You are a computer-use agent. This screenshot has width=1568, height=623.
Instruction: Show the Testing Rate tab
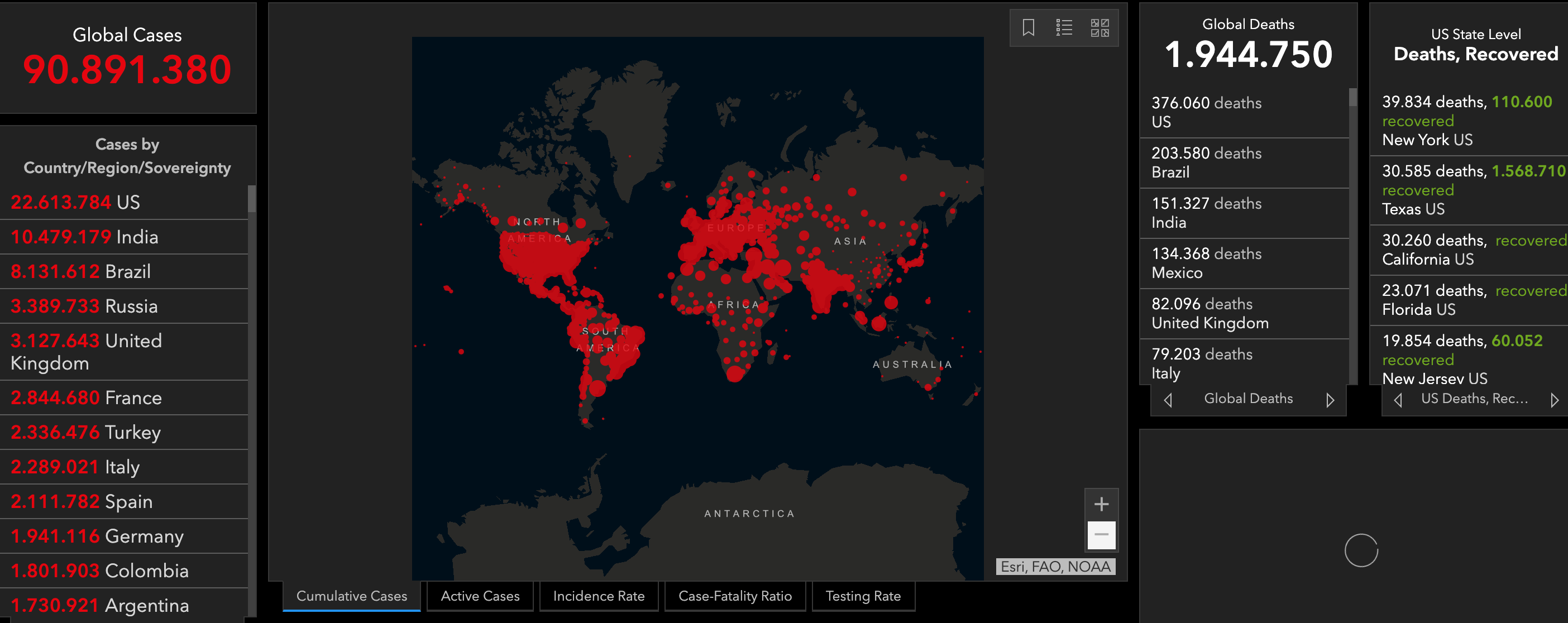coord(863,596)
